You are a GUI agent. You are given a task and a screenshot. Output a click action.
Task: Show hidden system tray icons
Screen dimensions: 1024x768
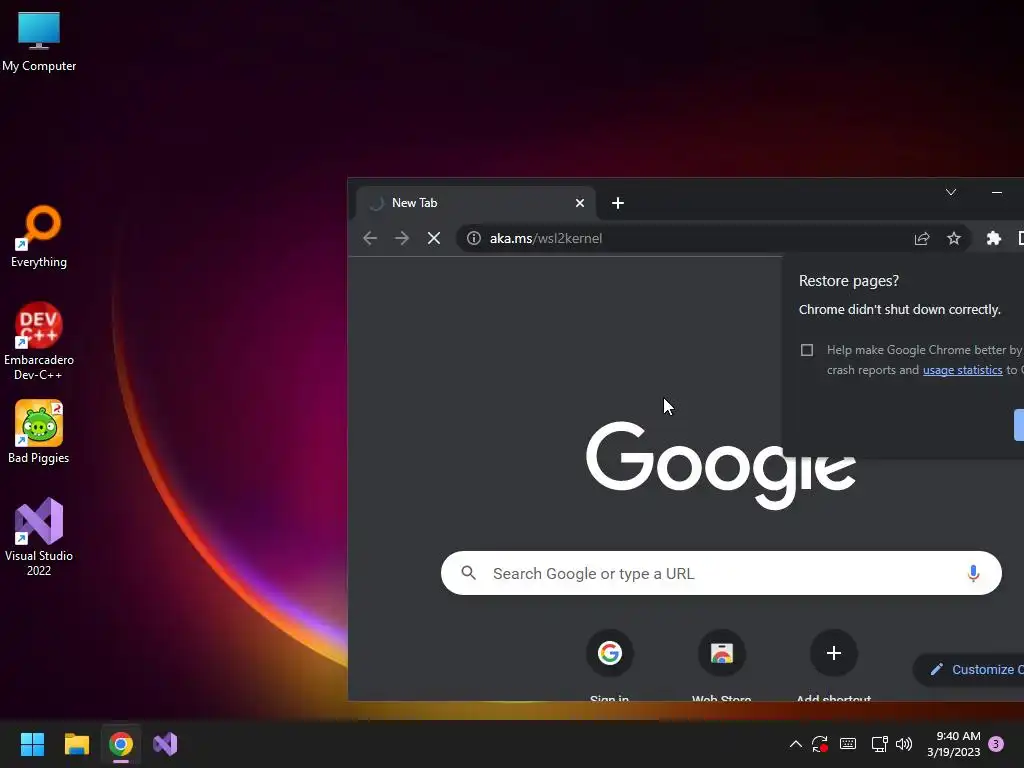795,744
